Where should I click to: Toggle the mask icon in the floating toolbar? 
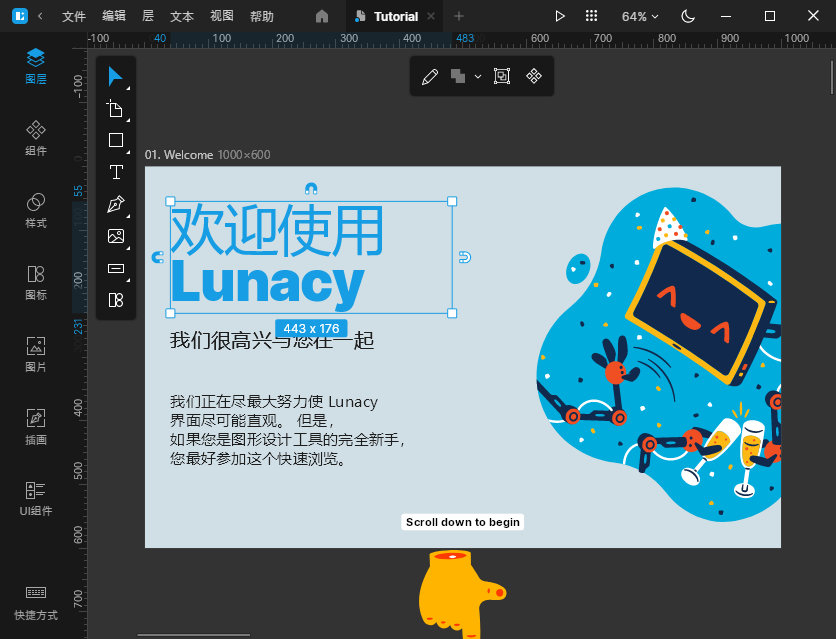tap(501, 76)
